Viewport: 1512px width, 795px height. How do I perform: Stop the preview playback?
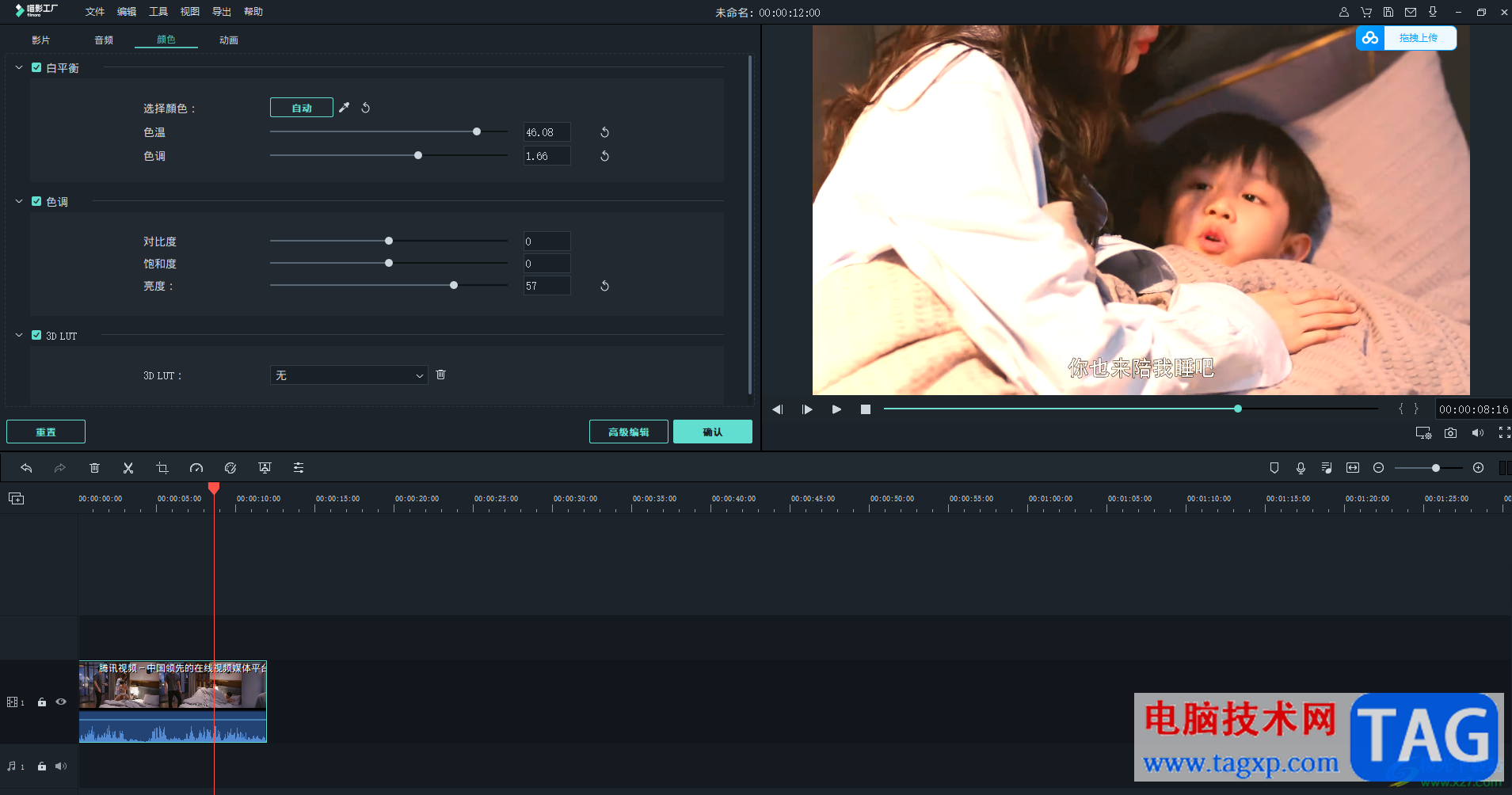866,409
